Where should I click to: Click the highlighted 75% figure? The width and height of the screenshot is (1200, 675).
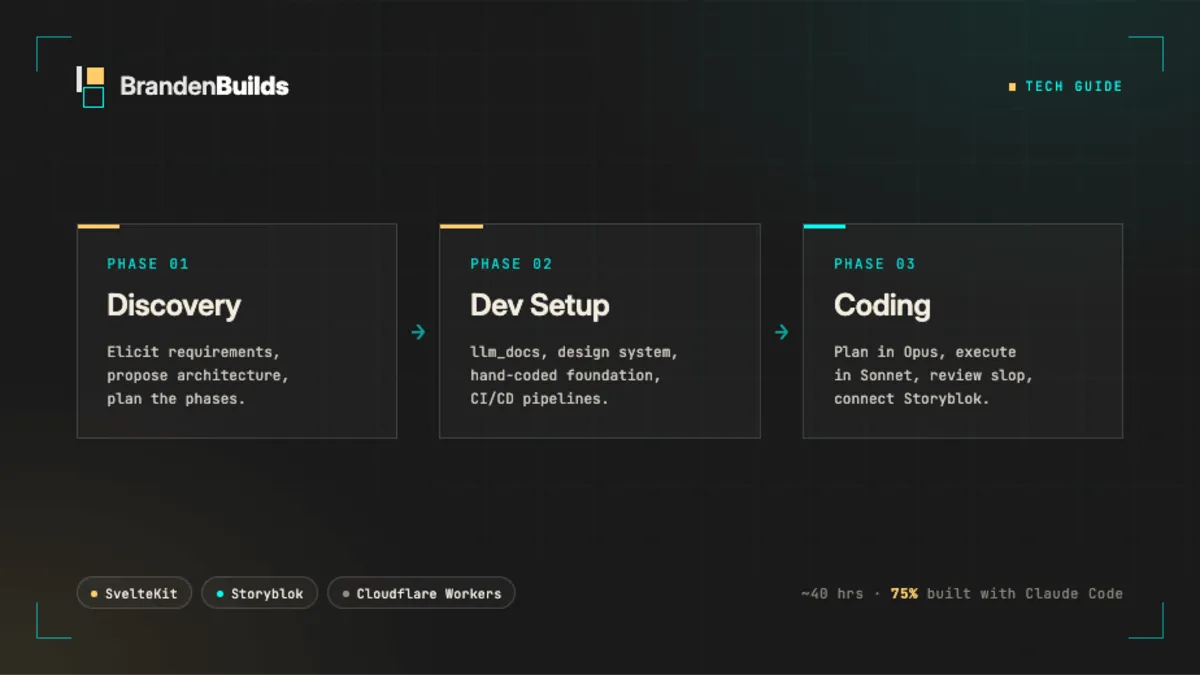coord(904,593)
